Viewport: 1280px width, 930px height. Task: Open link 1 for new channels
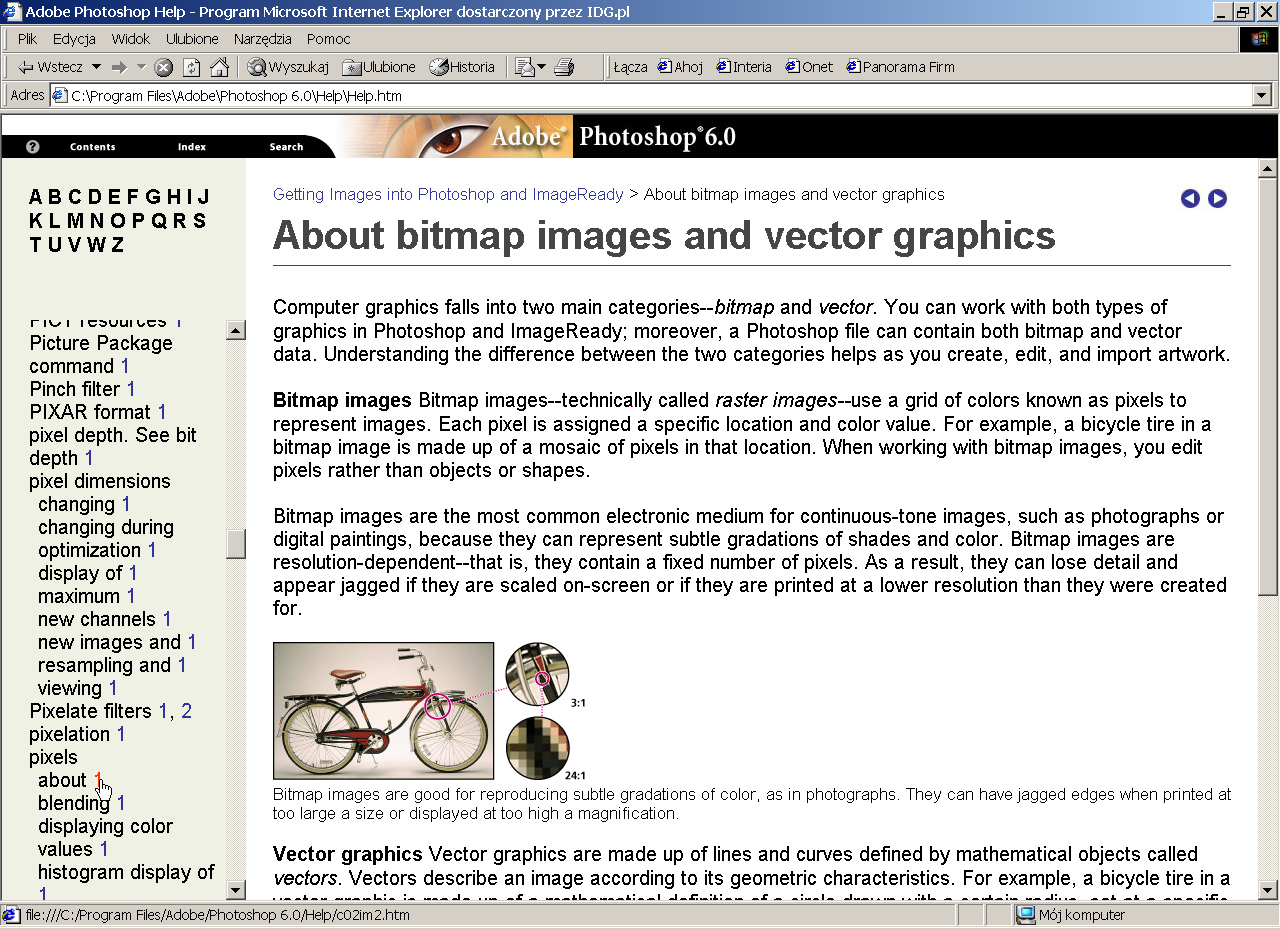point(167,619)
